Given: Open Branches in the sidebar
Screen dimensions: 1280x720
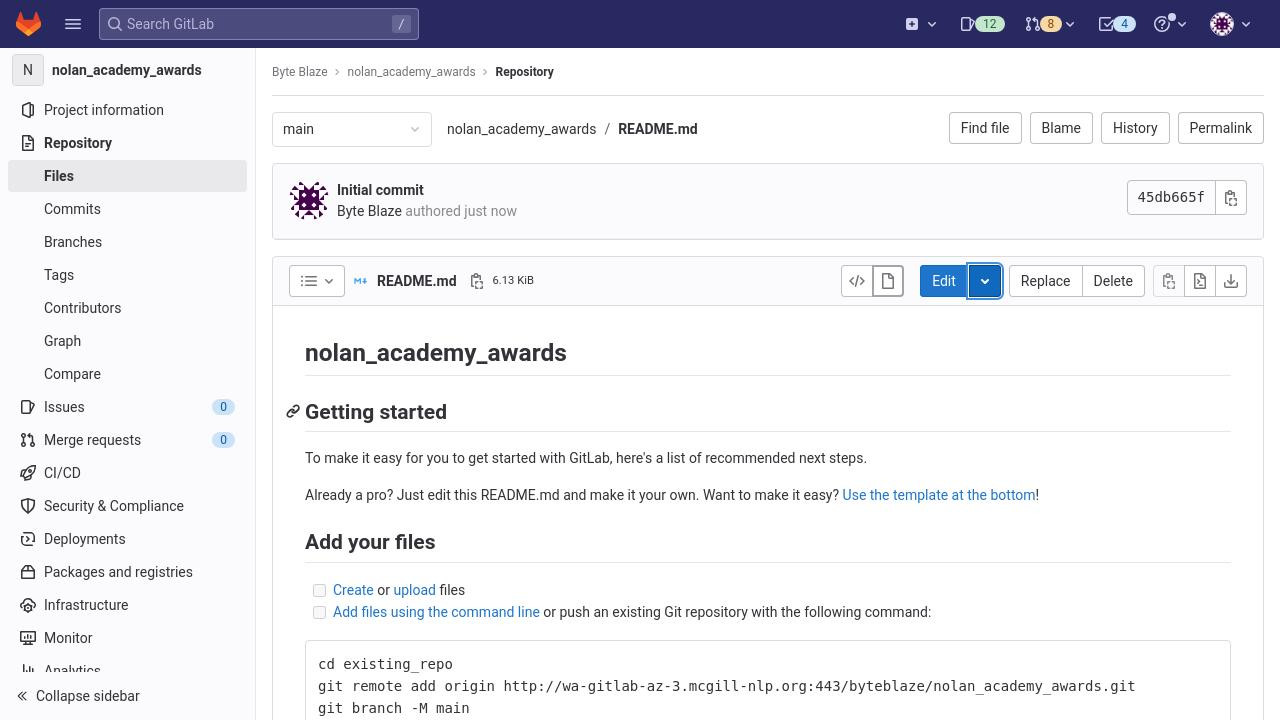Looking at the screenshot, I should click(128, 242).
